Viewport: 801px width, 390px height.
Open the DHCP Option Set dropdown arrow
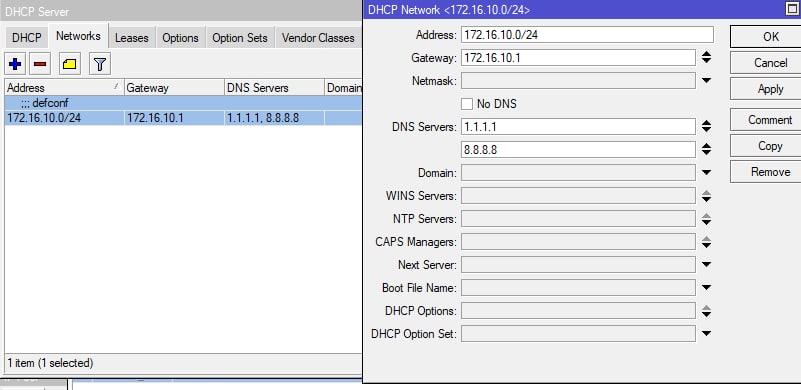pyautogui.click(x=706, y=334)
